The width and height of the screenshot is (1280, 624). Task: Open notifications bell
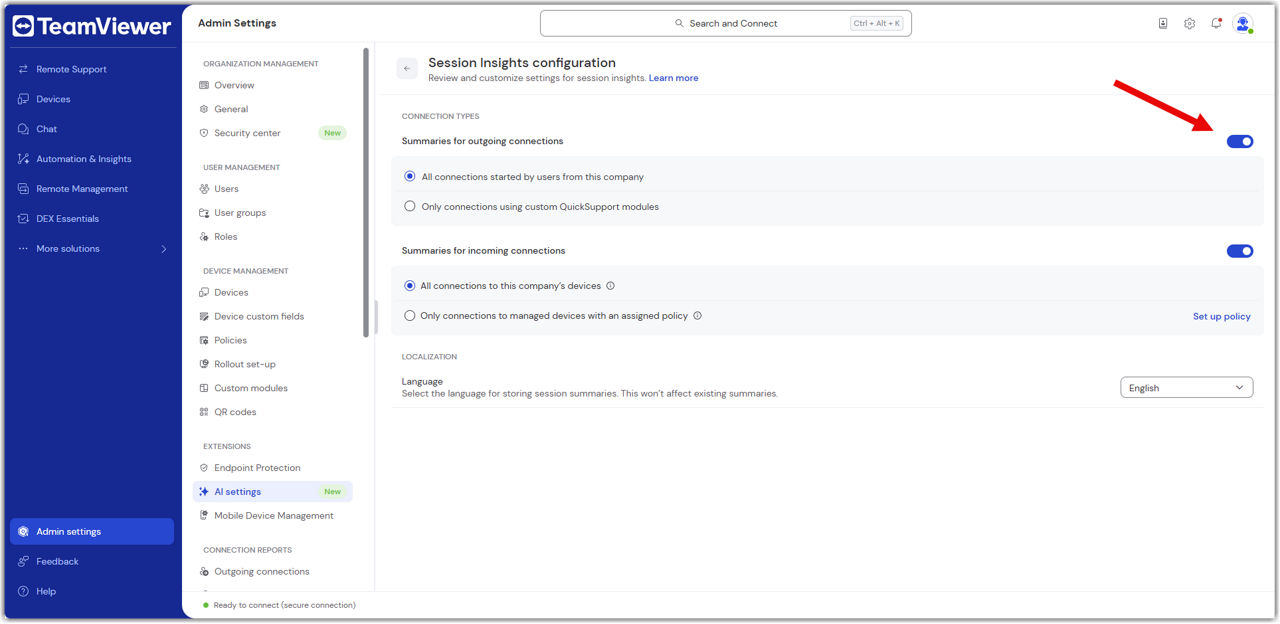click(1216, 23)
